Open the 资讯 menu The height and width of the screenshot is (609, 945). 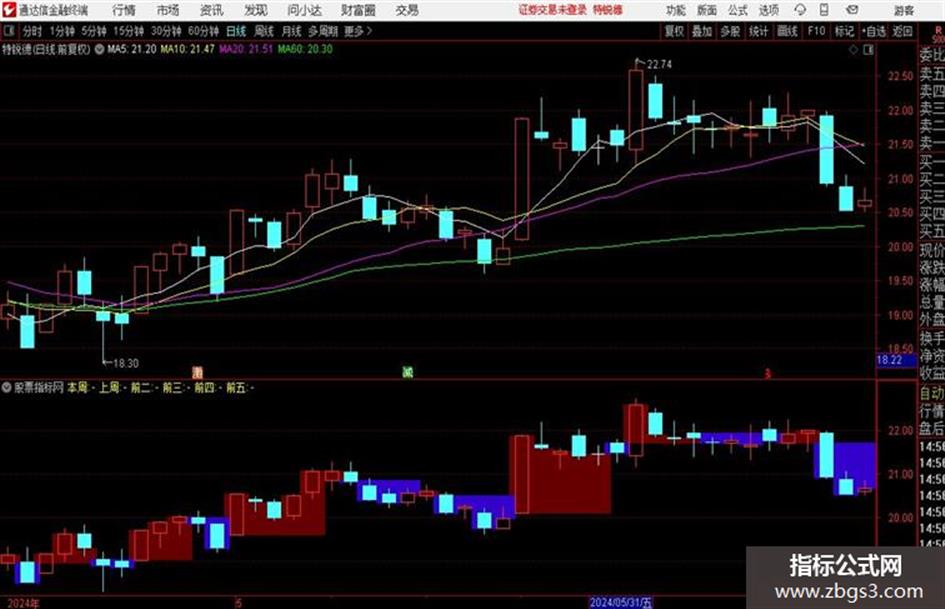[212, 10]
